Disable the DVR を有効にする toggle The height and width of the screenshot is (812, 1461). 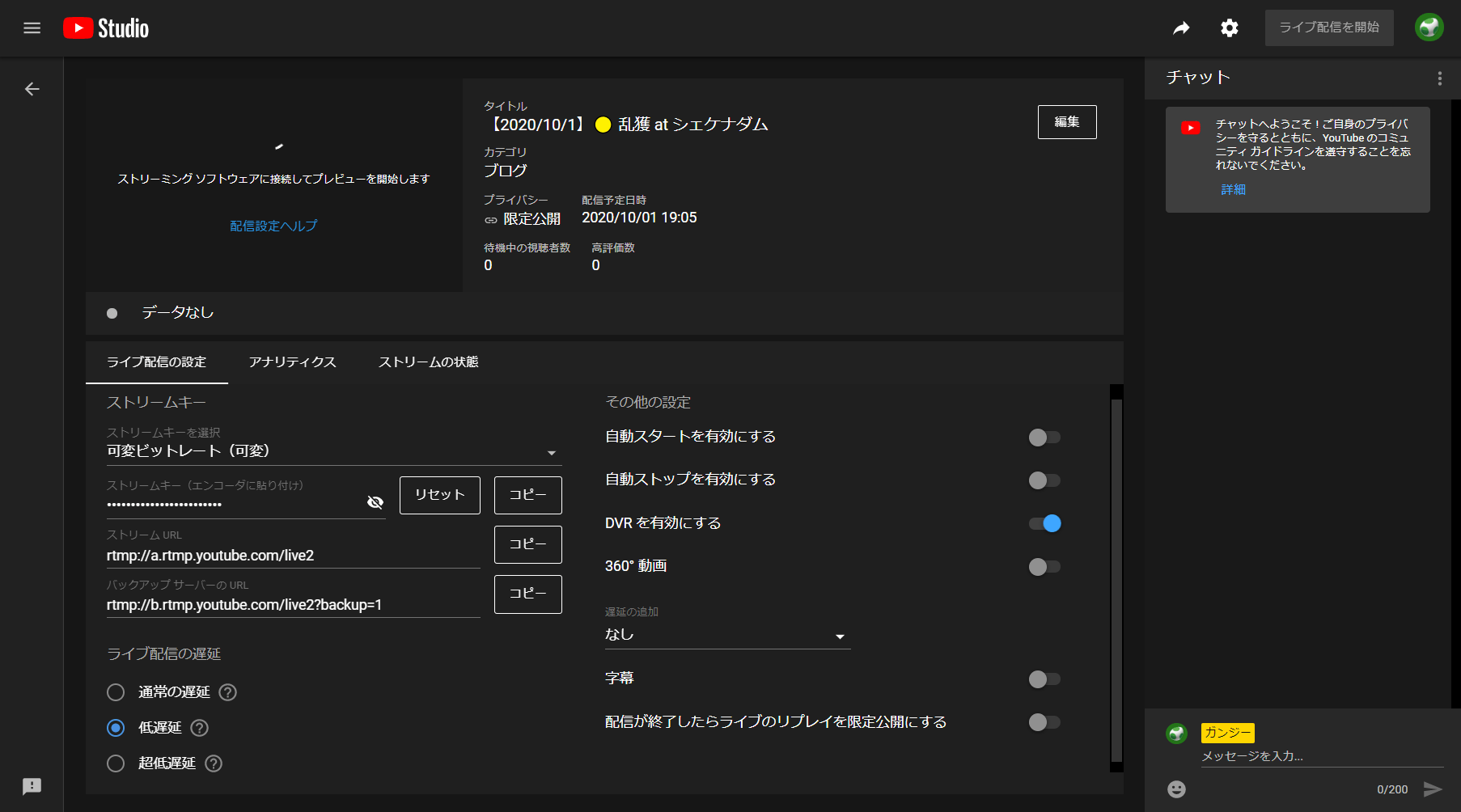coord(1044,523)
